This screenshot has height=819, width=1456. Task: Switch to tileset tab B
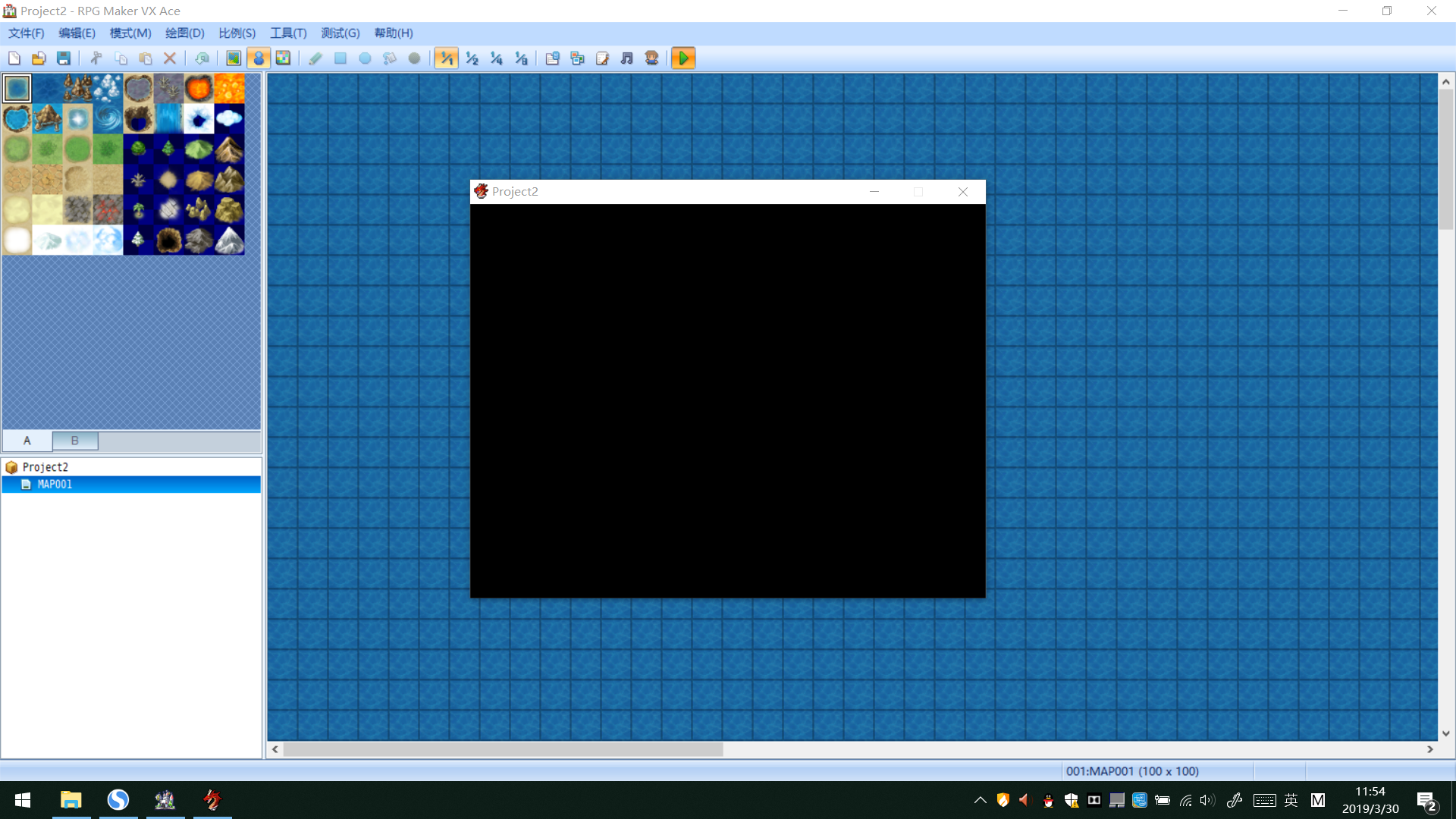click(x=75, y=441)
